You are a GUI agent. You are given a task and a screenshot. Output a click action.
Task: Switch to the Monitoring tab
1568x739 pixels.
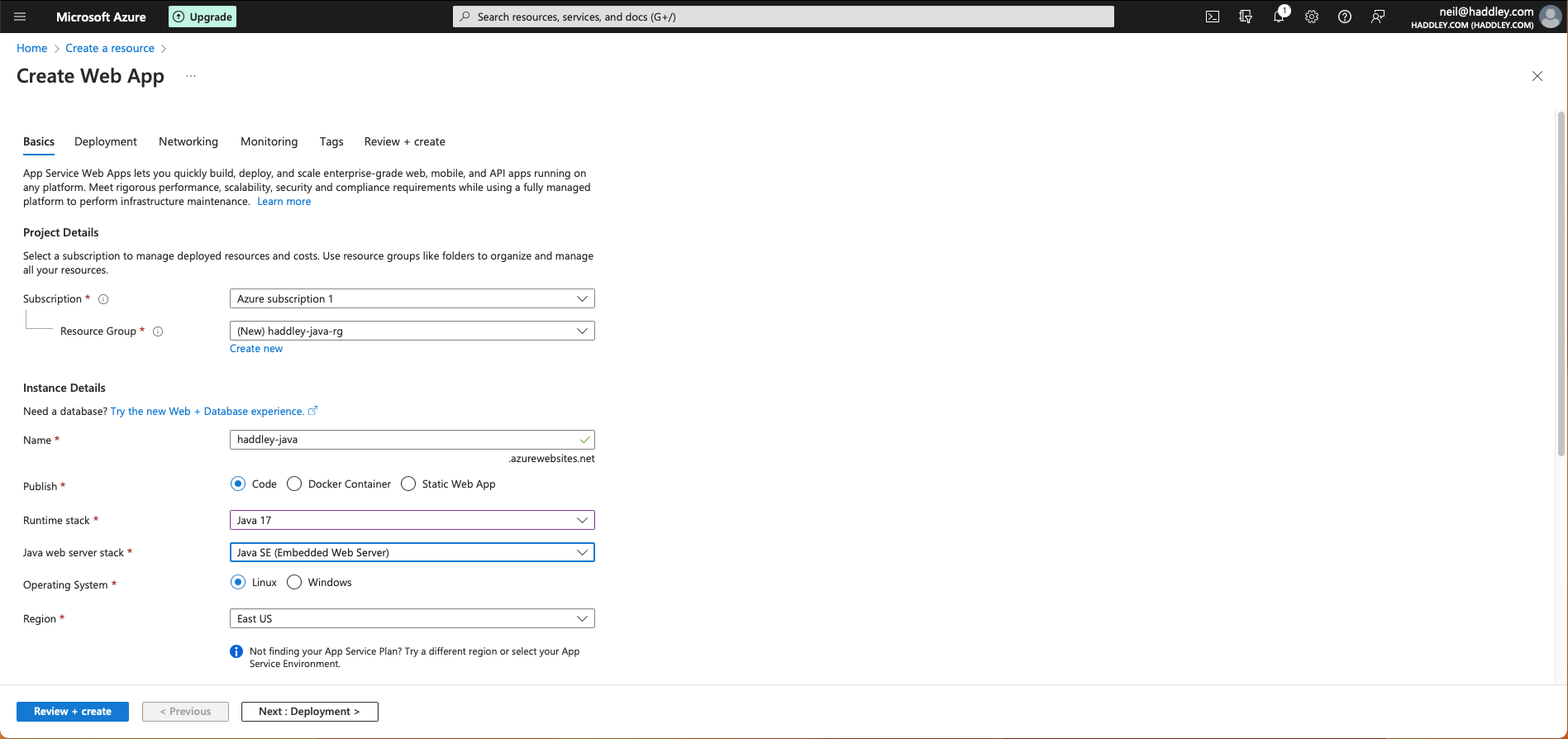click(x=269, y=142)
